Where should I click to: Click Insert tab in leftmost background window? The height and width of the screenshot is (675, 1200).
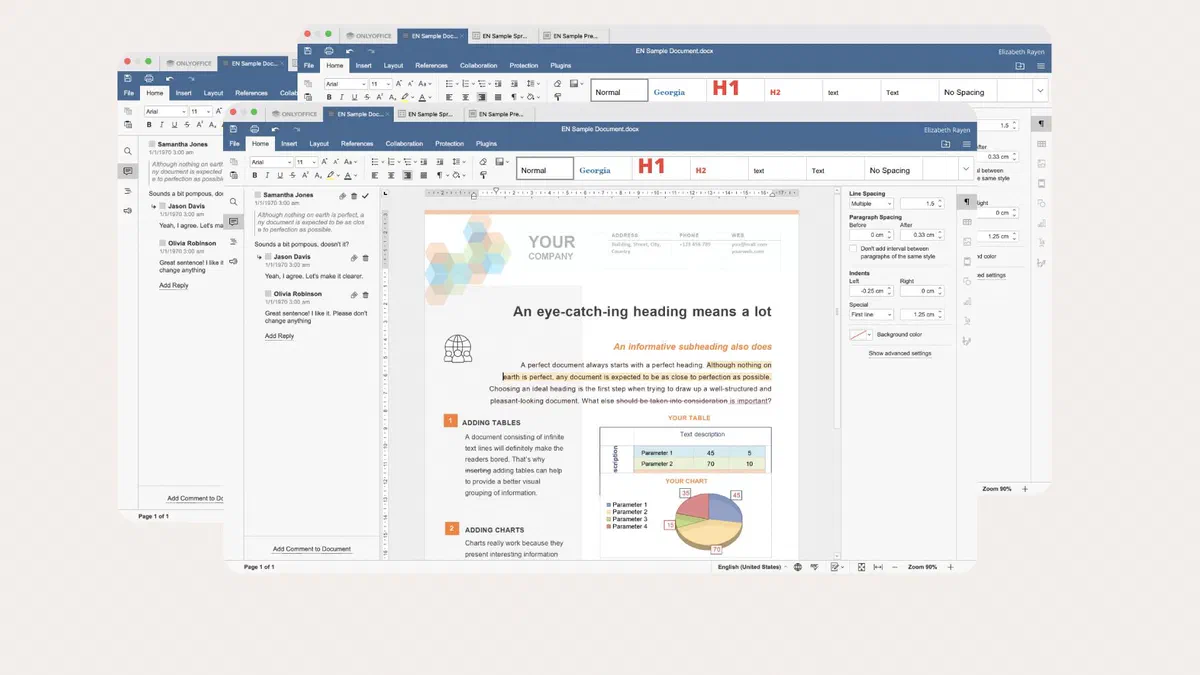click(184, 93)
